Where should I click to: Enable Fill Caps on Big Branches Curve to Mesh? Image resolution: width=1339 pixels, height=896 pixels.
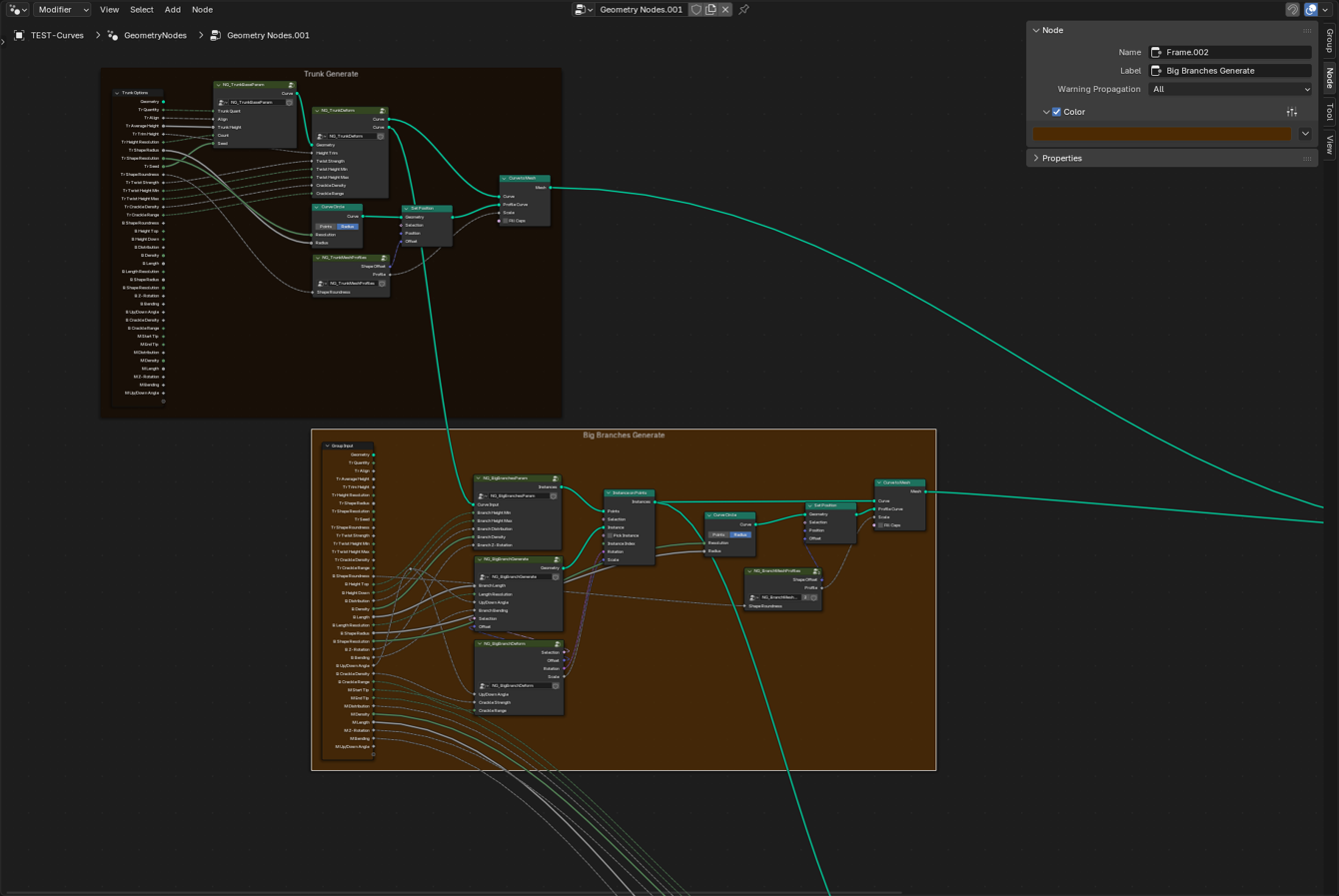point(880,525)
